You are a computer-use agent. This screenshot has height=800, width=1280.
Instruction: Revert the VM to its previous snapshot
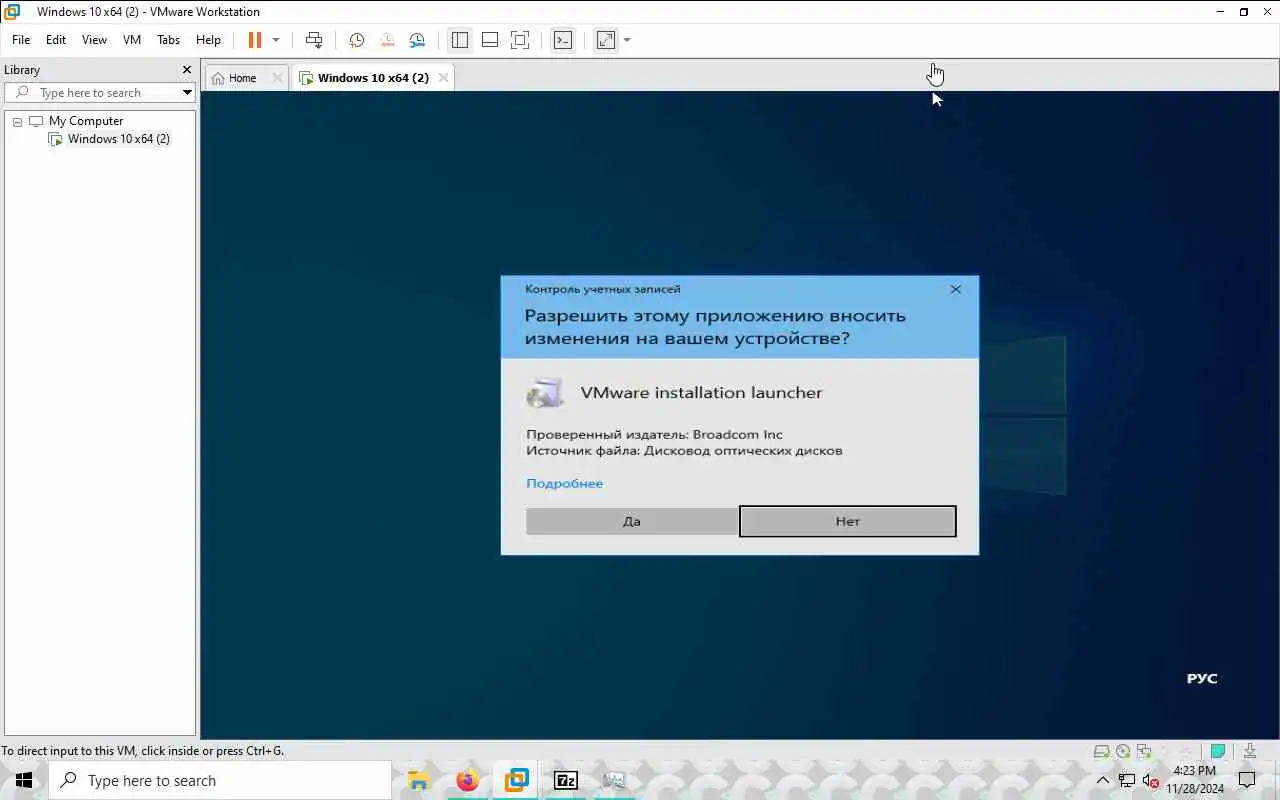point(387,40)
